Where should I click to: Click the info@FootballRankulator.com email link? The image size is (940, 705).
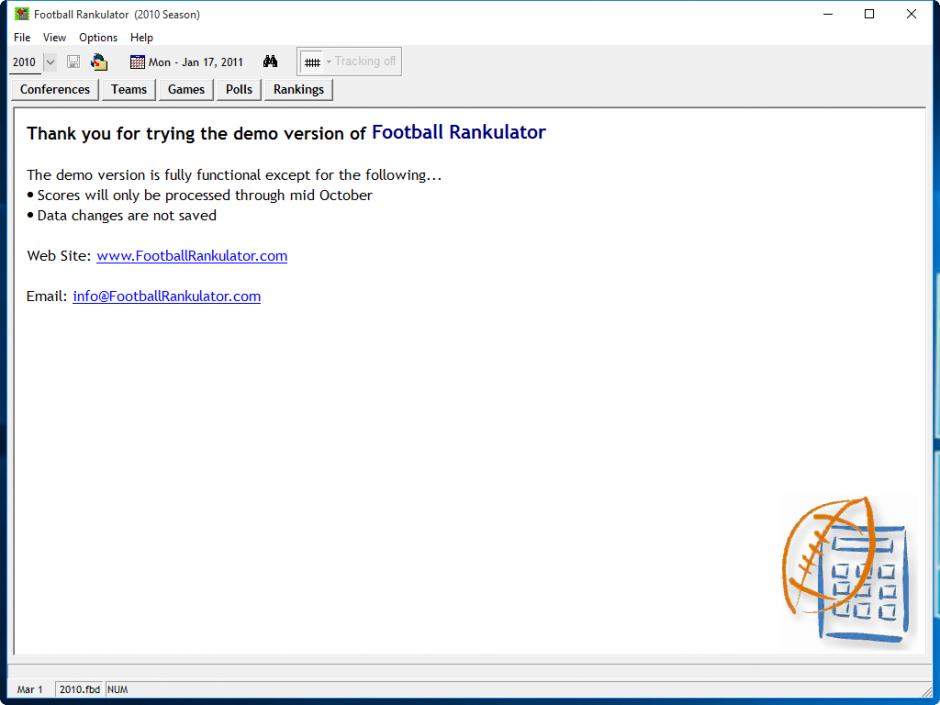167,296
